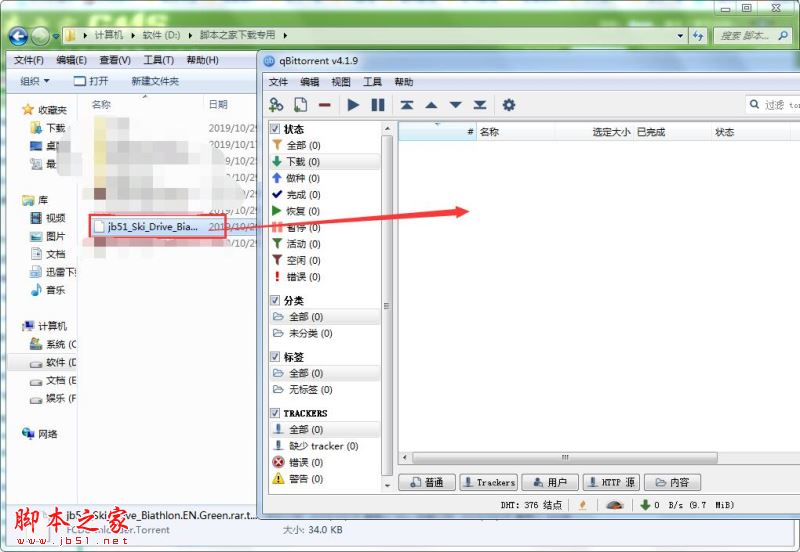Open qBittorrent 视图 menu
This screenshot has height=552, width=800.
click(341, 82)
